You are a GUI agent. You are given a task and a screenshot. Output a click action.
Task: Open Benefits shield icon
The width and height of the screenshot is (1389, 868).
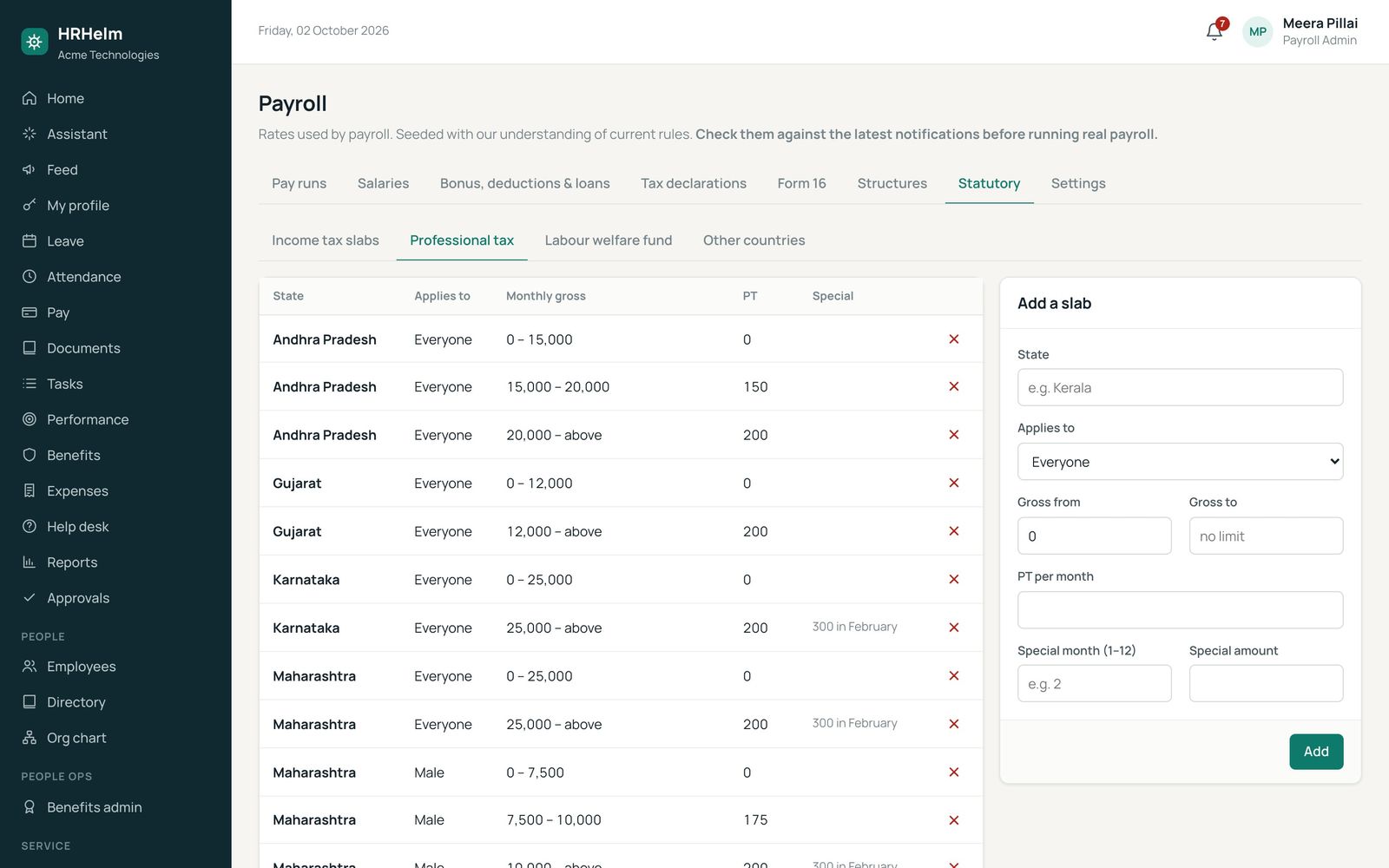(30, 455)
